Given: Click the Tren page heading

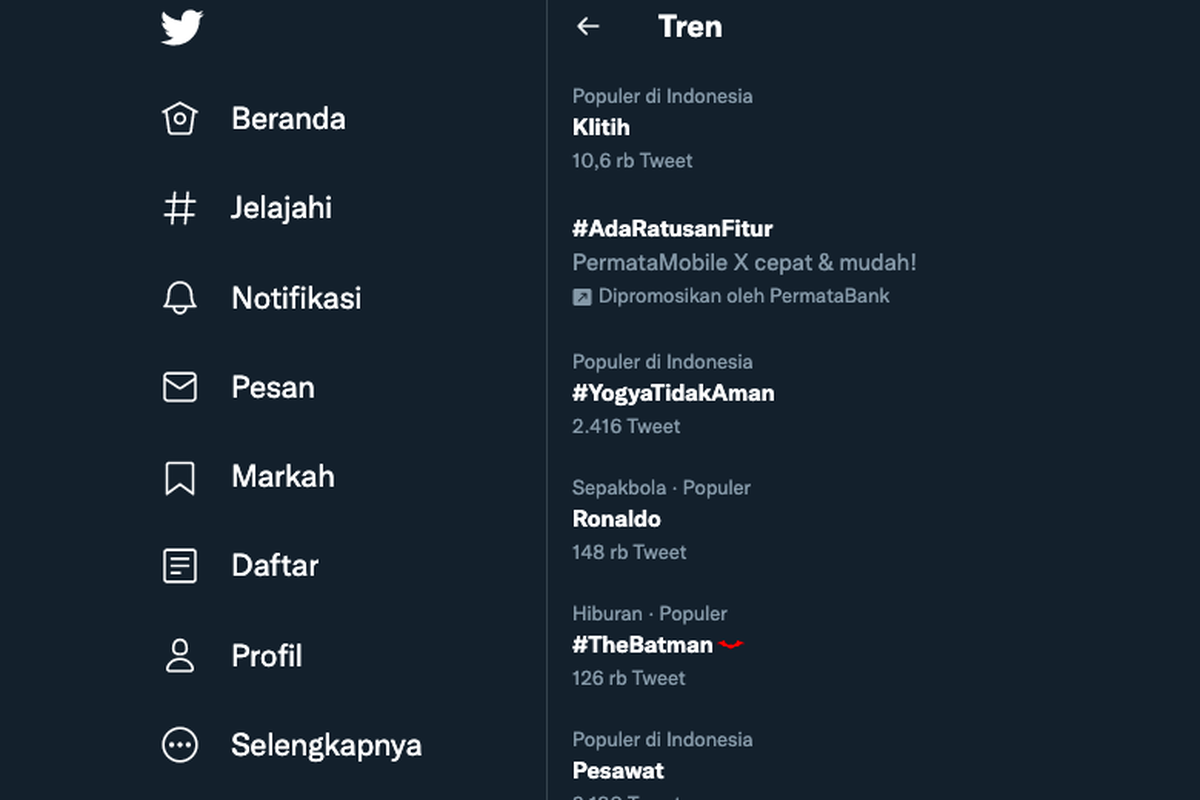Looking at the screenshot, I should tap(689, 27).
